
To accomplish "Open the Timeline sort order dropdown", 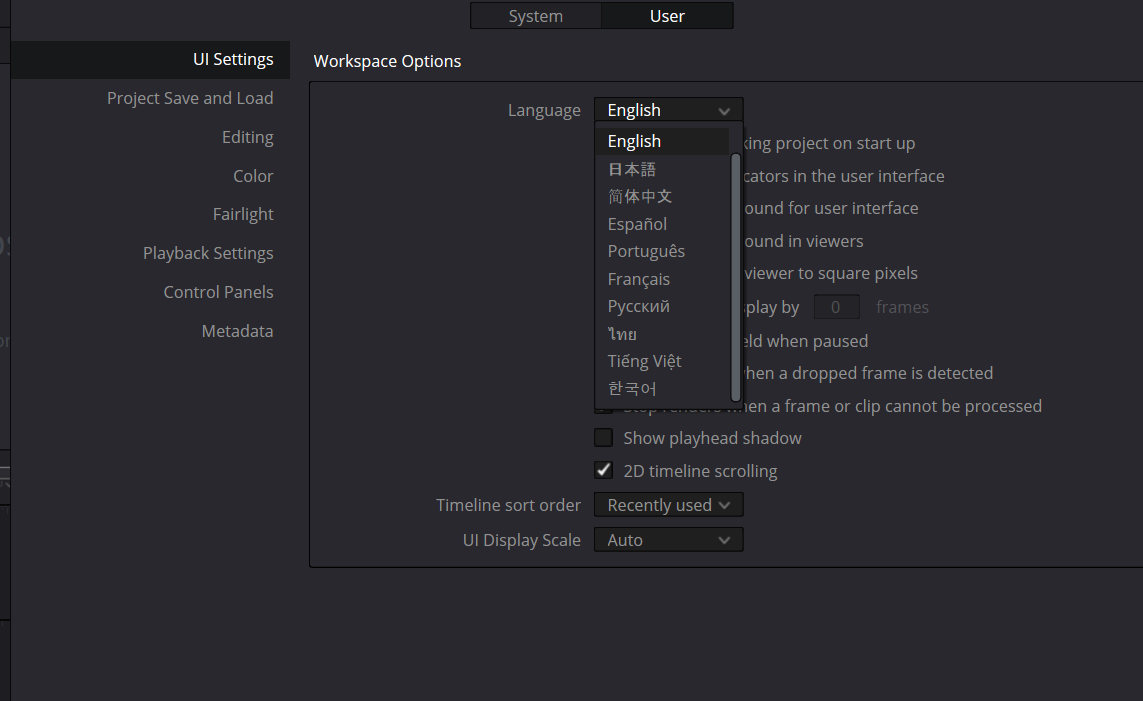I will 668,505.
